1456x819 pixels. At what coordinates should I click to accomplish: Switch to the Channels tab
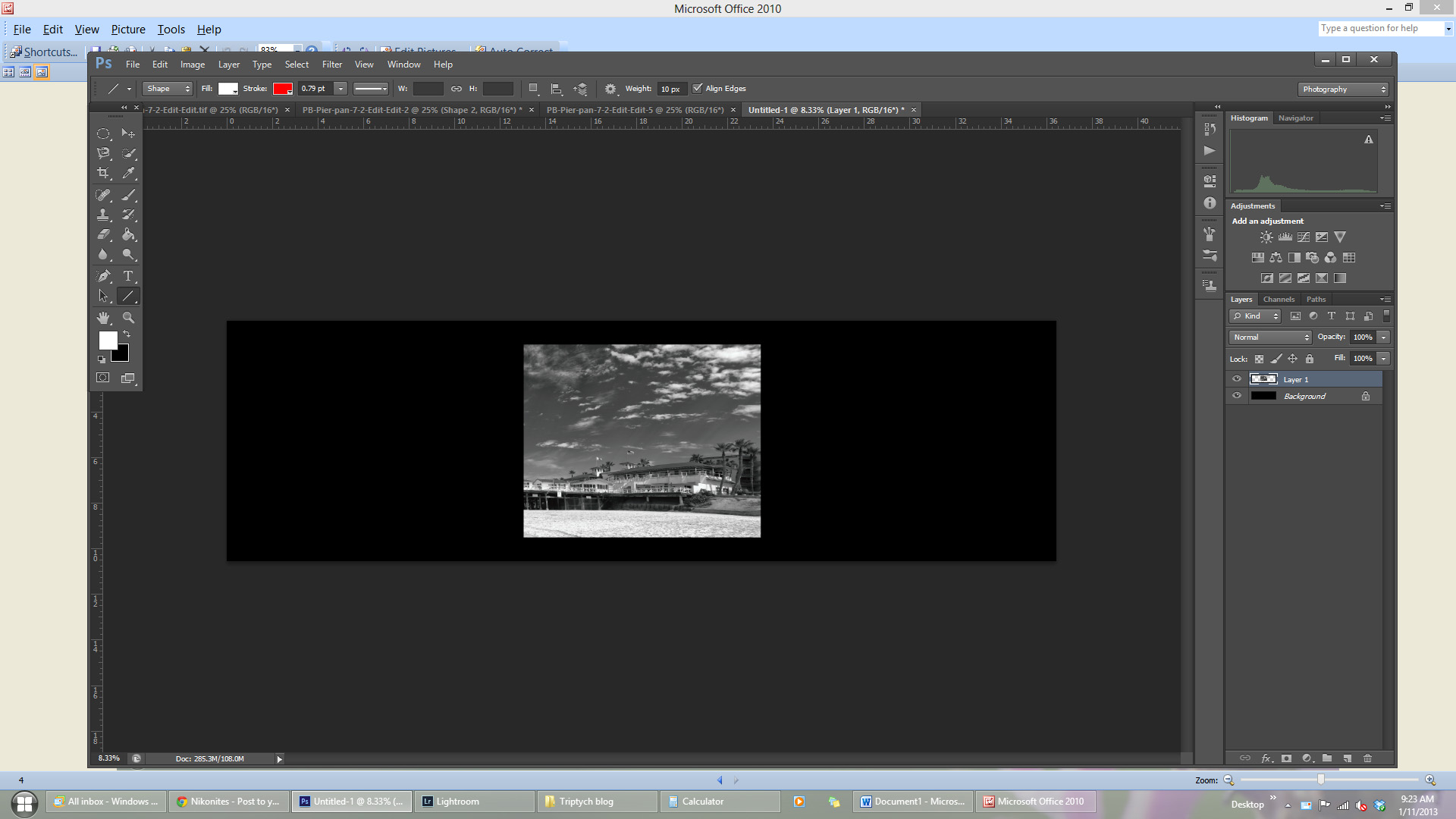coord(1279,300)
